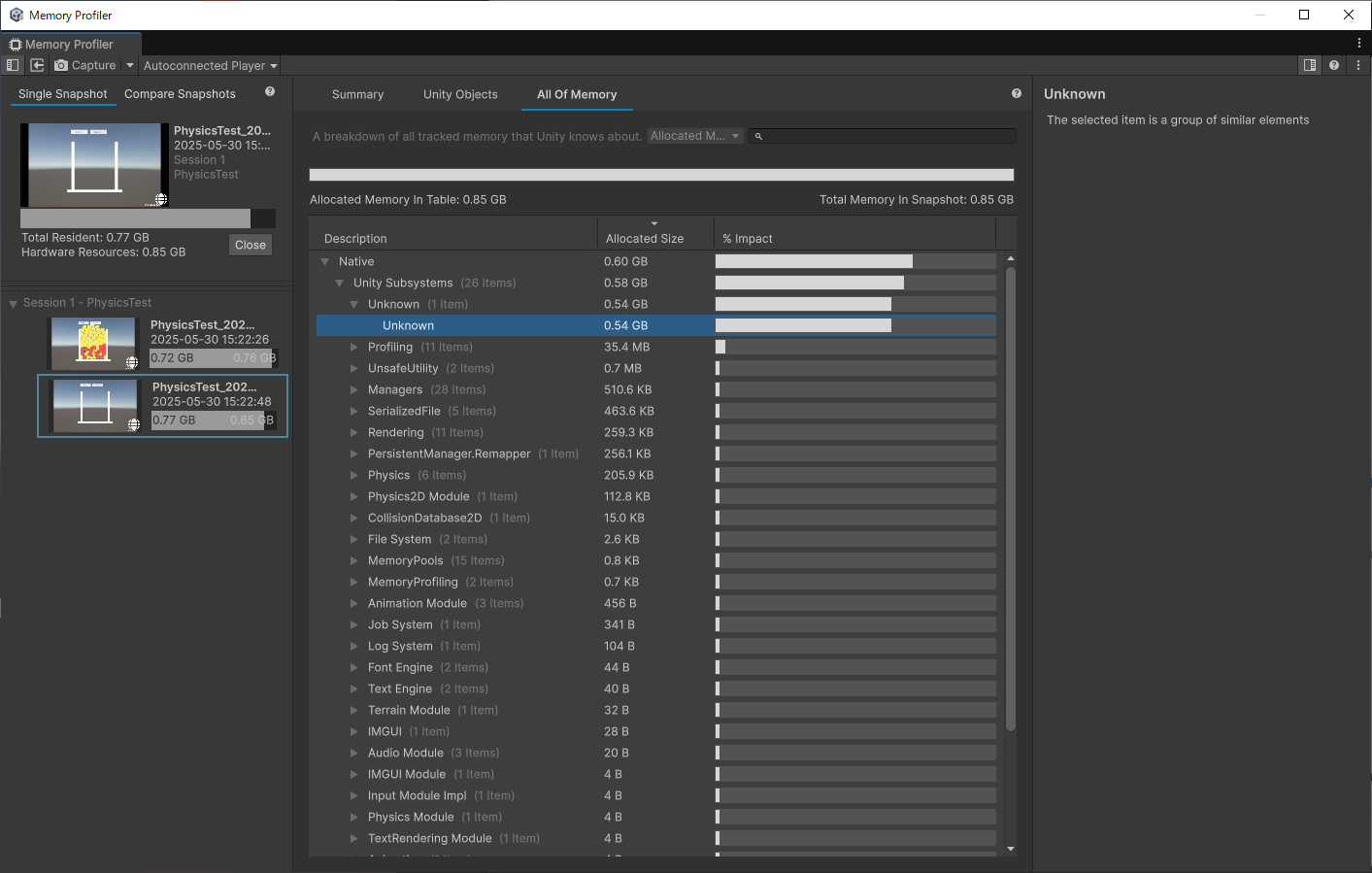Screen dimensions: 1372x873
Task: Select the Unknown row in the memory table
Action: 408,324
